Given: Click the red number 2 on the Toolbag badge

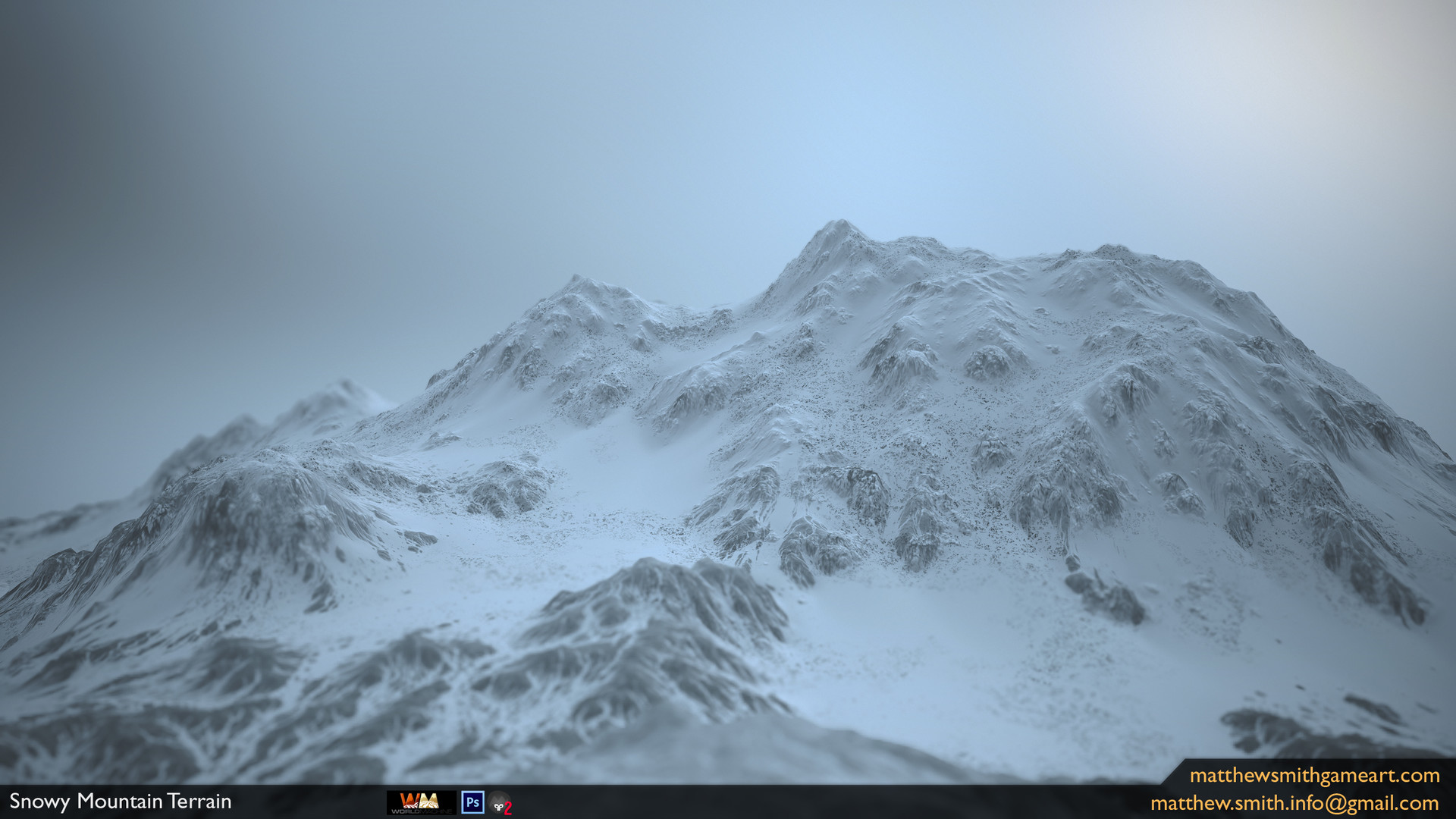Looking at the screenshot, I should tap(508, 806).
